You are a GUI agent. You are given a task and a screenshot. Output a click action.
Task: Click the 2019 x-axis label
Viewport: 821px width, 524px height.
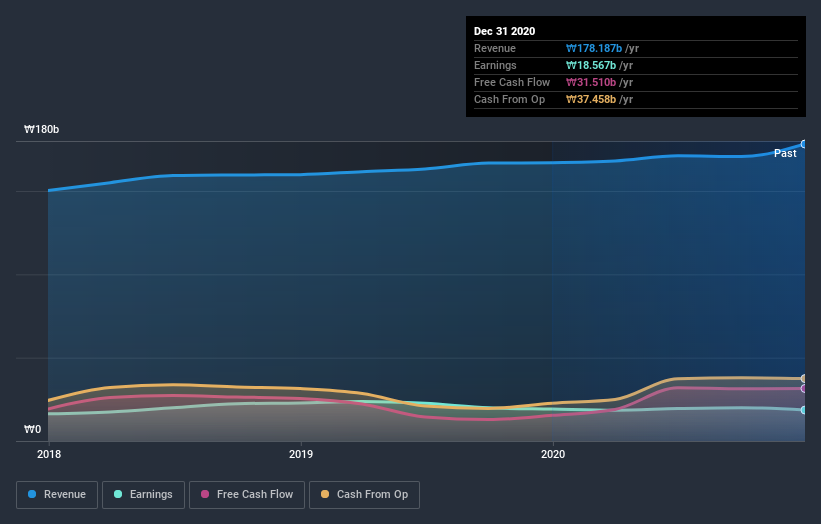click(301, 454)
